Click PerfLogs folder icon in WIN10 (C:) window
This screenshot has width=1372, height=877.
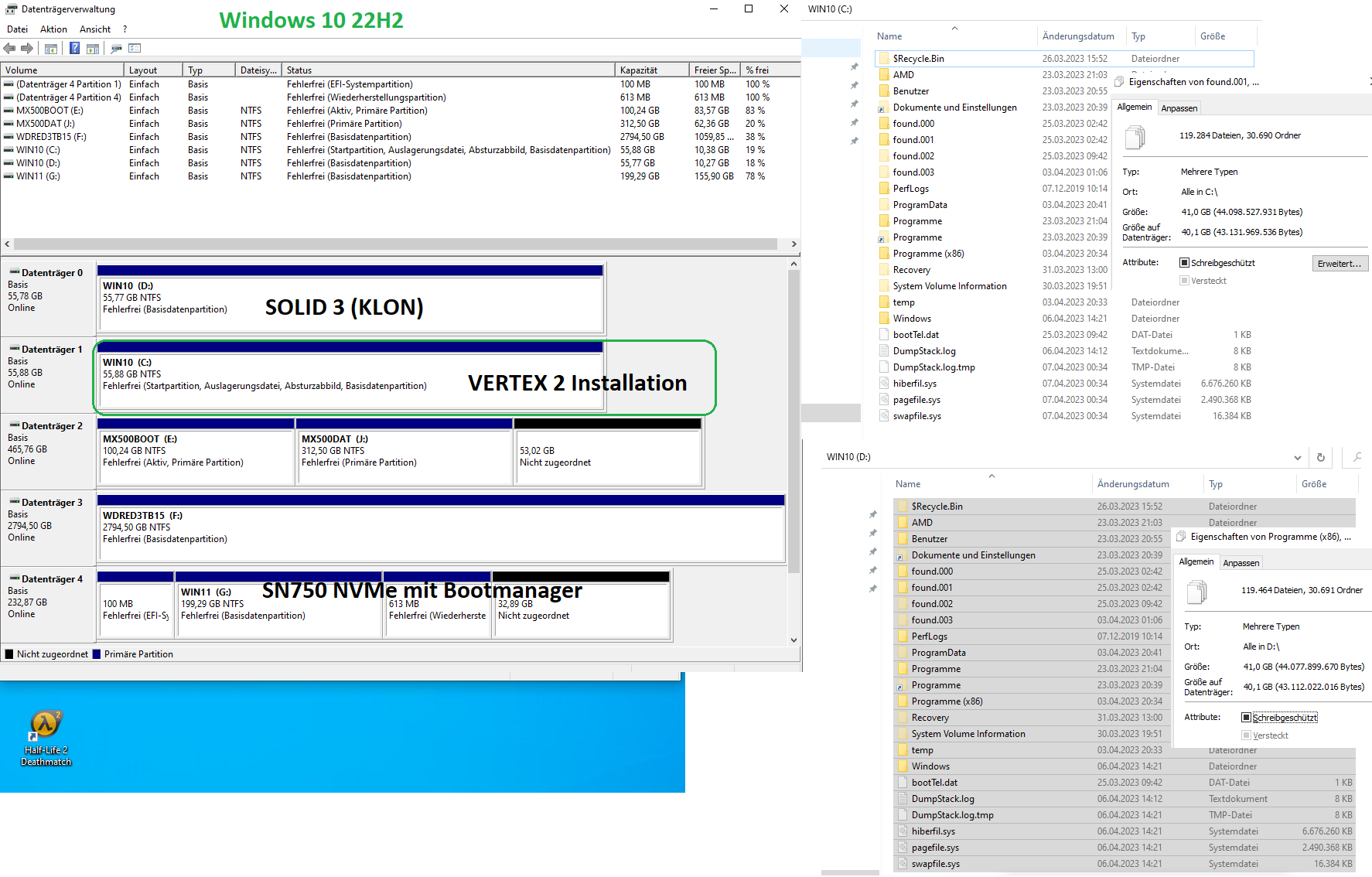[884, 189]
